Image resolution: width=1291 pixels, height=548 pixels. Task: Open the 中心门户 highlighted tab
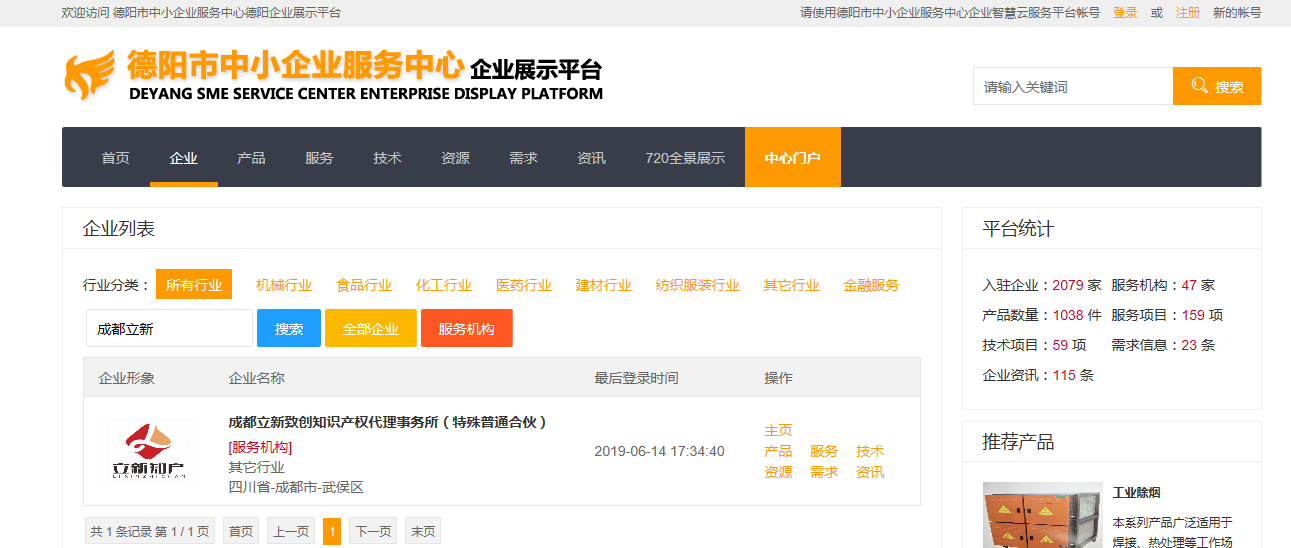point(792,158)
